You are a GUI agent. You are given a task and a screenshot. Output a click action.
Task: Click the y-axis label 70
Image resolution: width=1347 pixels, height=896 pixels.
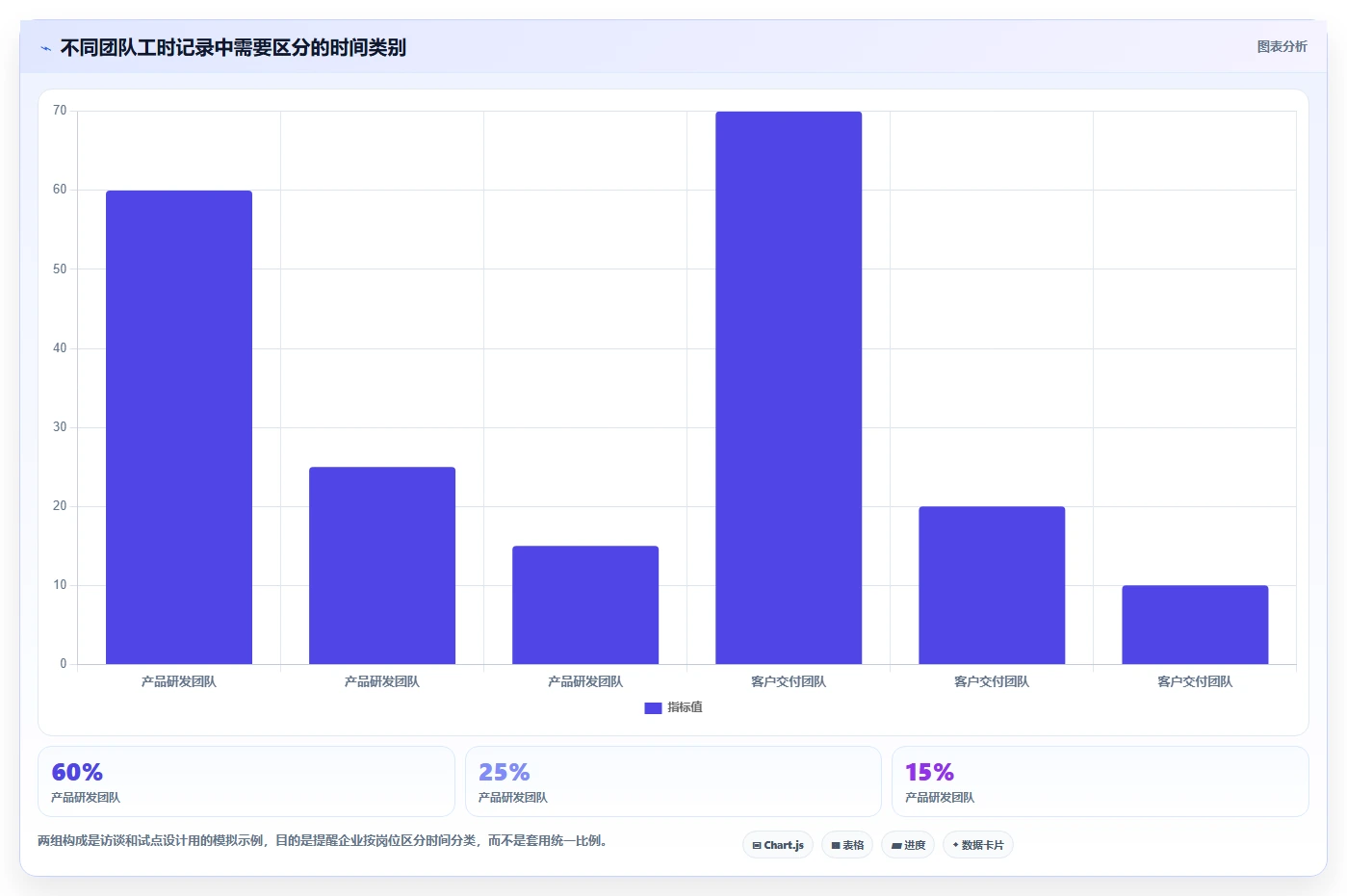(x=60, y=111)
